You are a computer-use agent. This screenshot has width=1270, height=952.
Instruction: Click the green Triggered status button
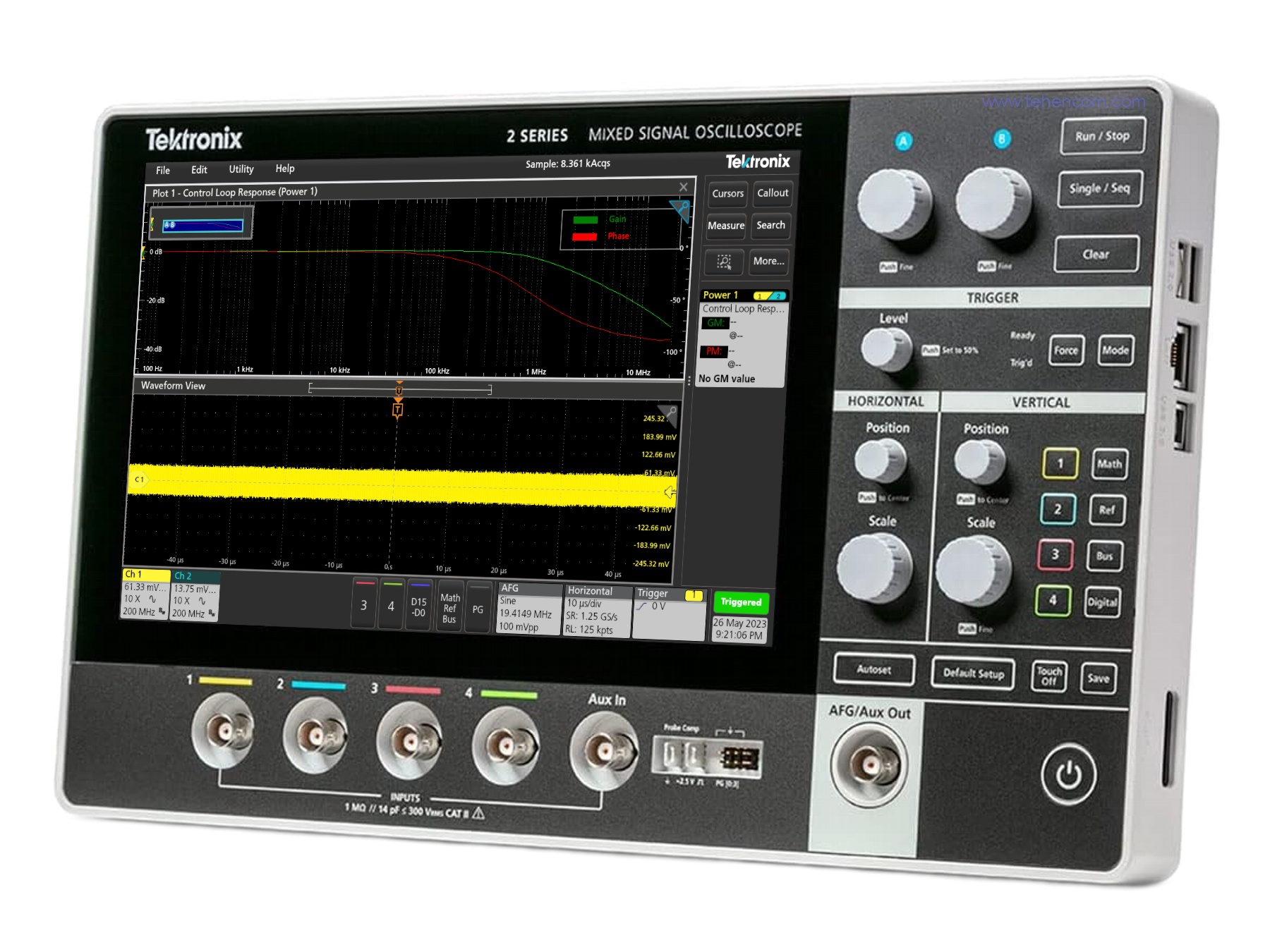click(741, 602)
